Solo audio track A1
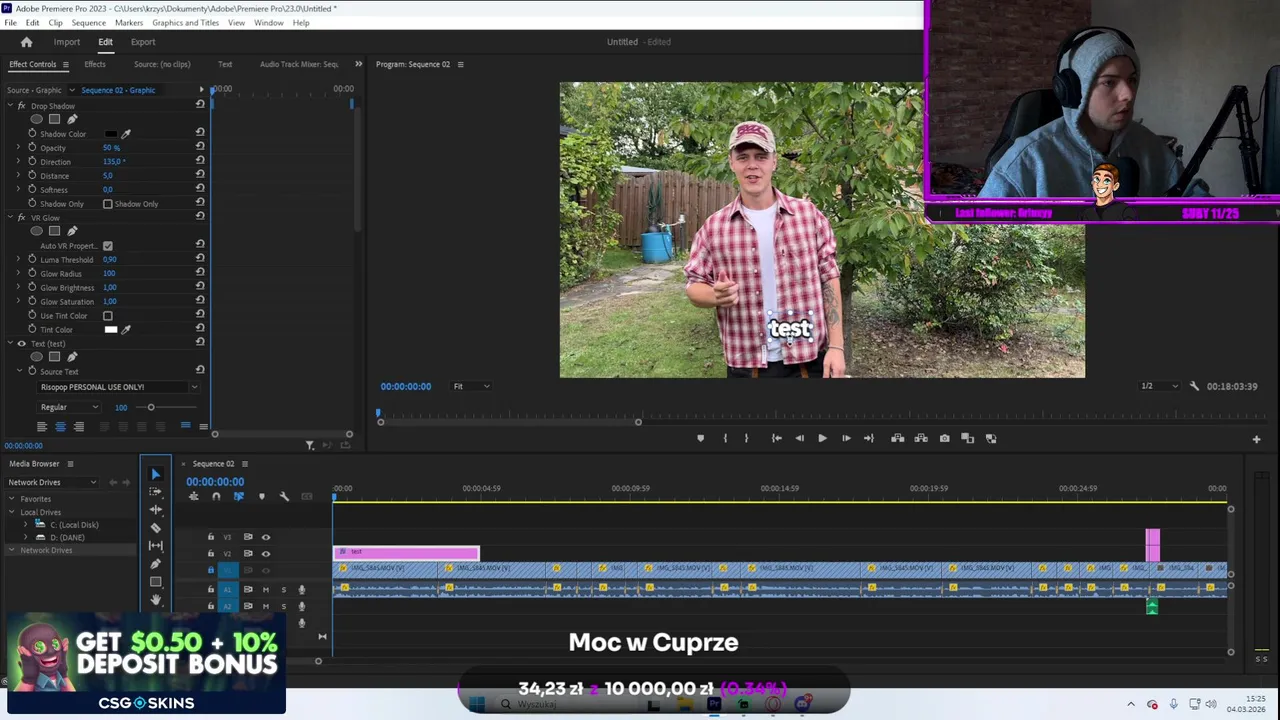1280x720 pixels. [x=283, y=589]
